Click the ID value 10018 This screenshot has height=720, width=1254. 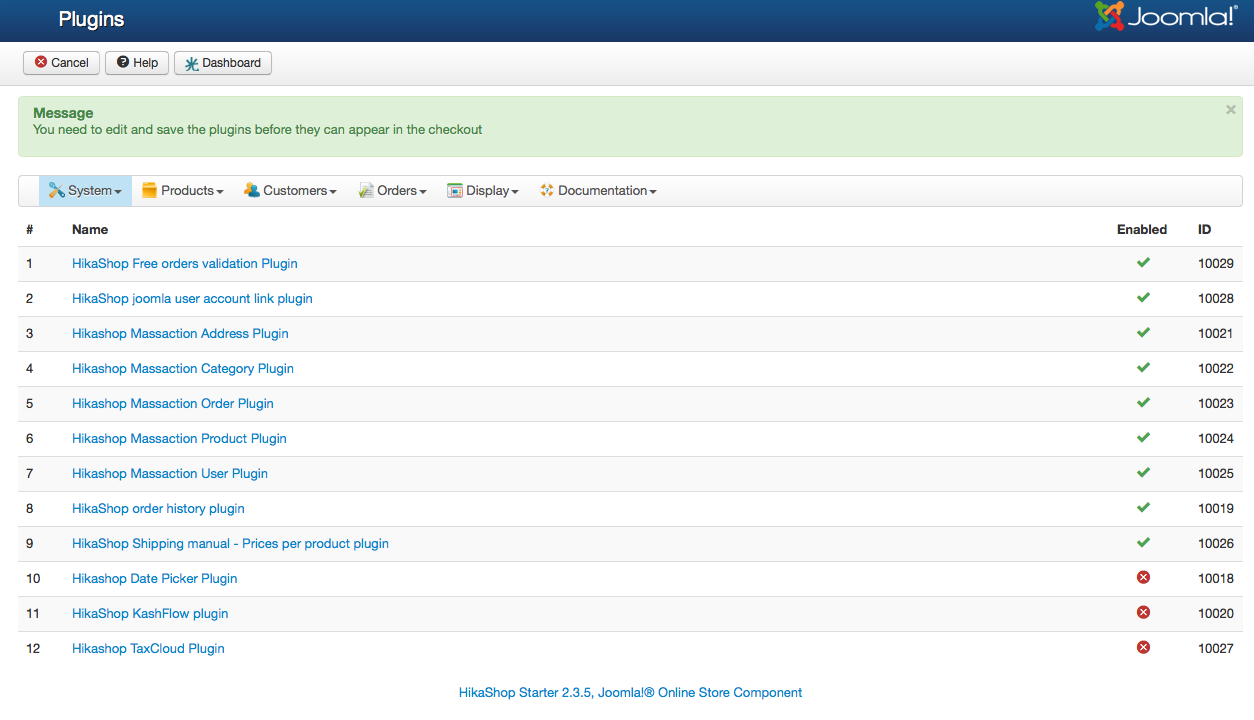click(1216, 579)
